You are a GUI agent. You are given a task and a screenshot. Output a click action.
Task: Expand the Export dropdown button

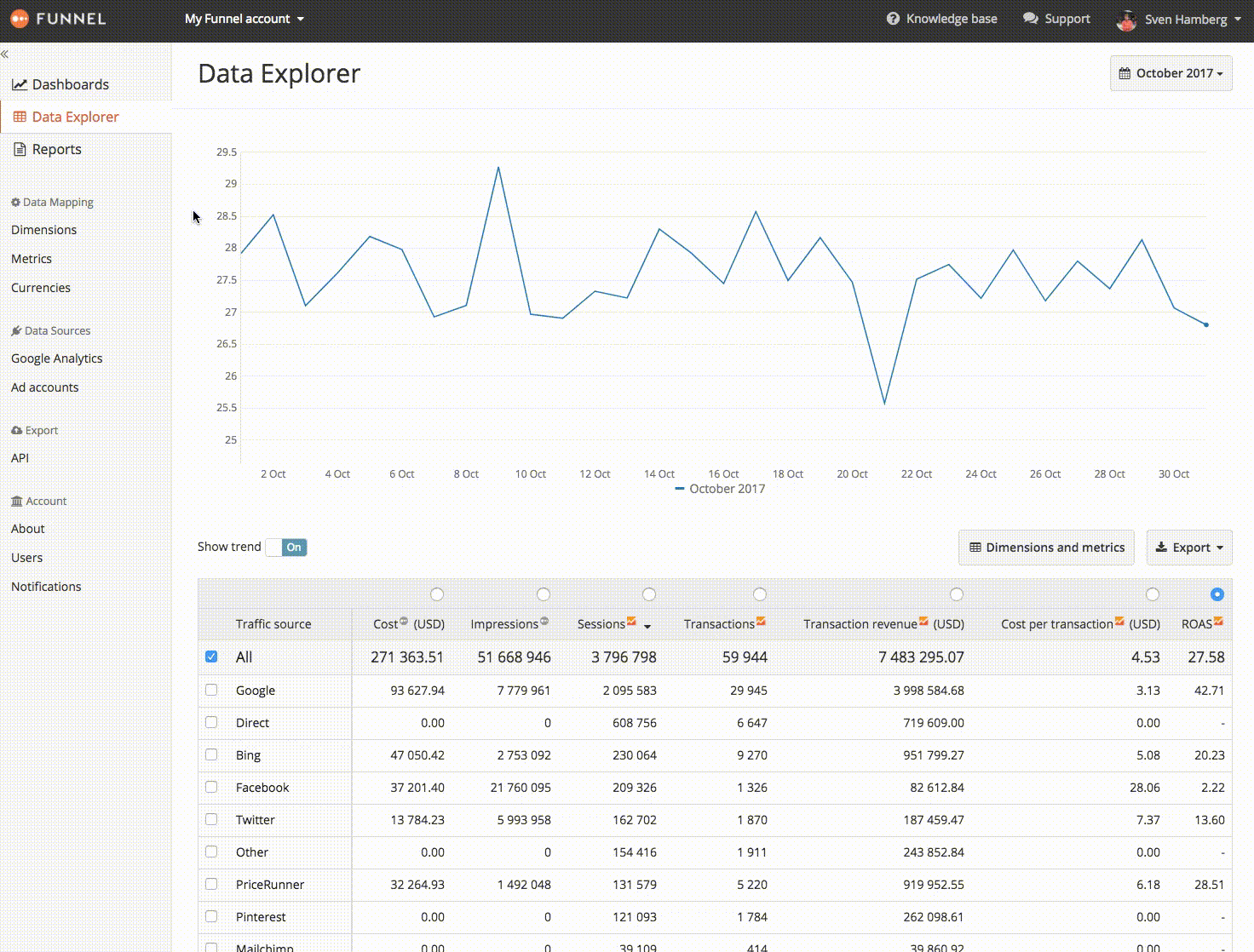[x=1189, y=548]
